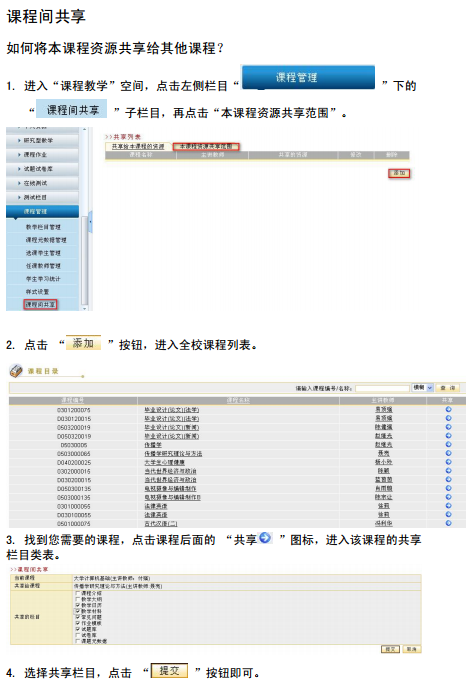Click the sidebar vertical scrollbar
The height and width of the screenshot is (691, 473).
coord(85,219)
